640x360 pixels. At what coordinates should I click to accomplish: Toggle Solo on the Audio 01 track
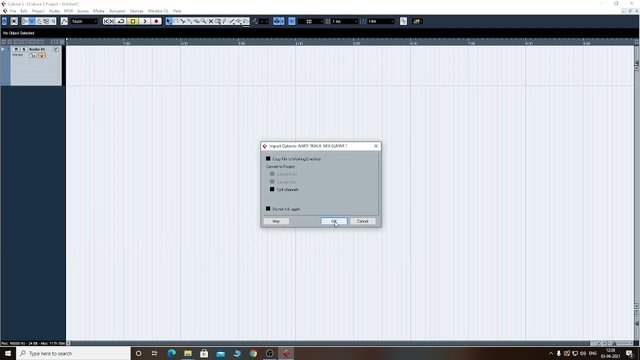(24, 49)
